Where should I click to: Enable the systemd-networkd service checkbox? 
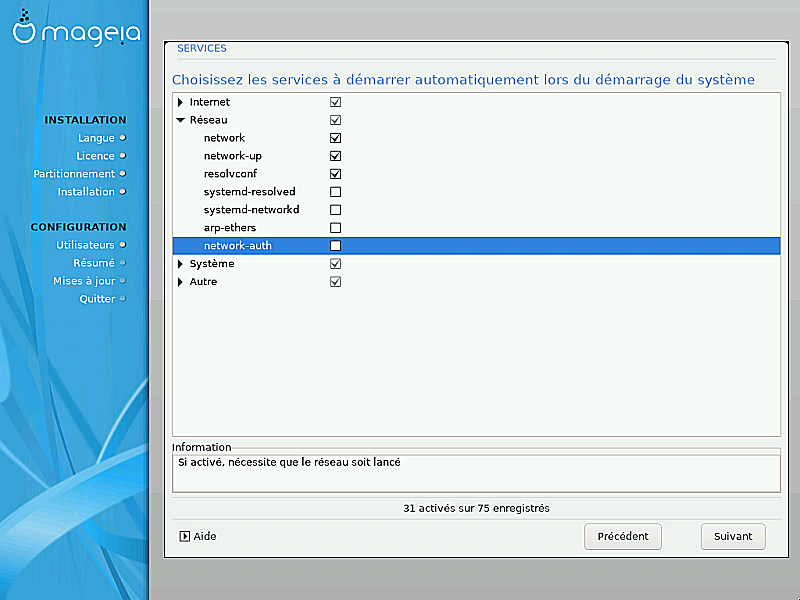(x=335, y=210)
